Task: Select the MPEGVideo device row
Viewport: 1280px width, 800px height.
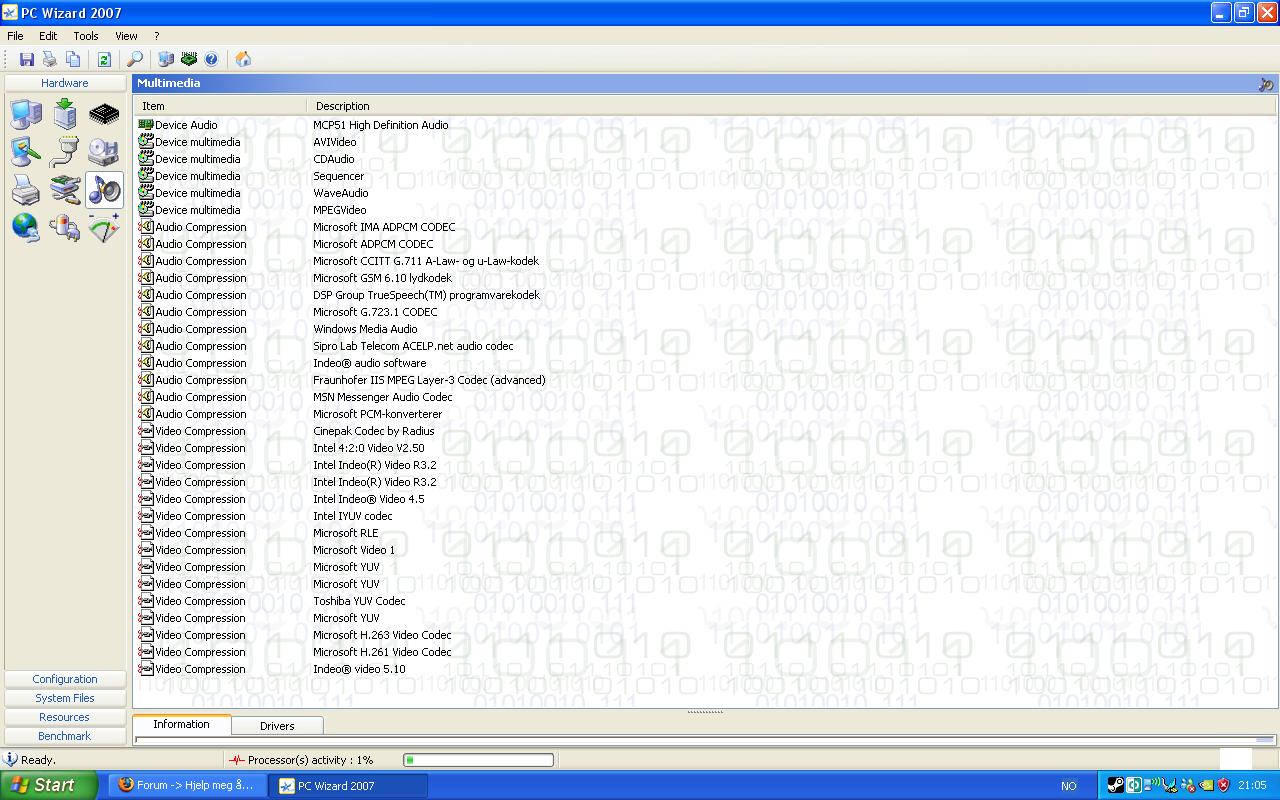Action: [x=706, y=210]
